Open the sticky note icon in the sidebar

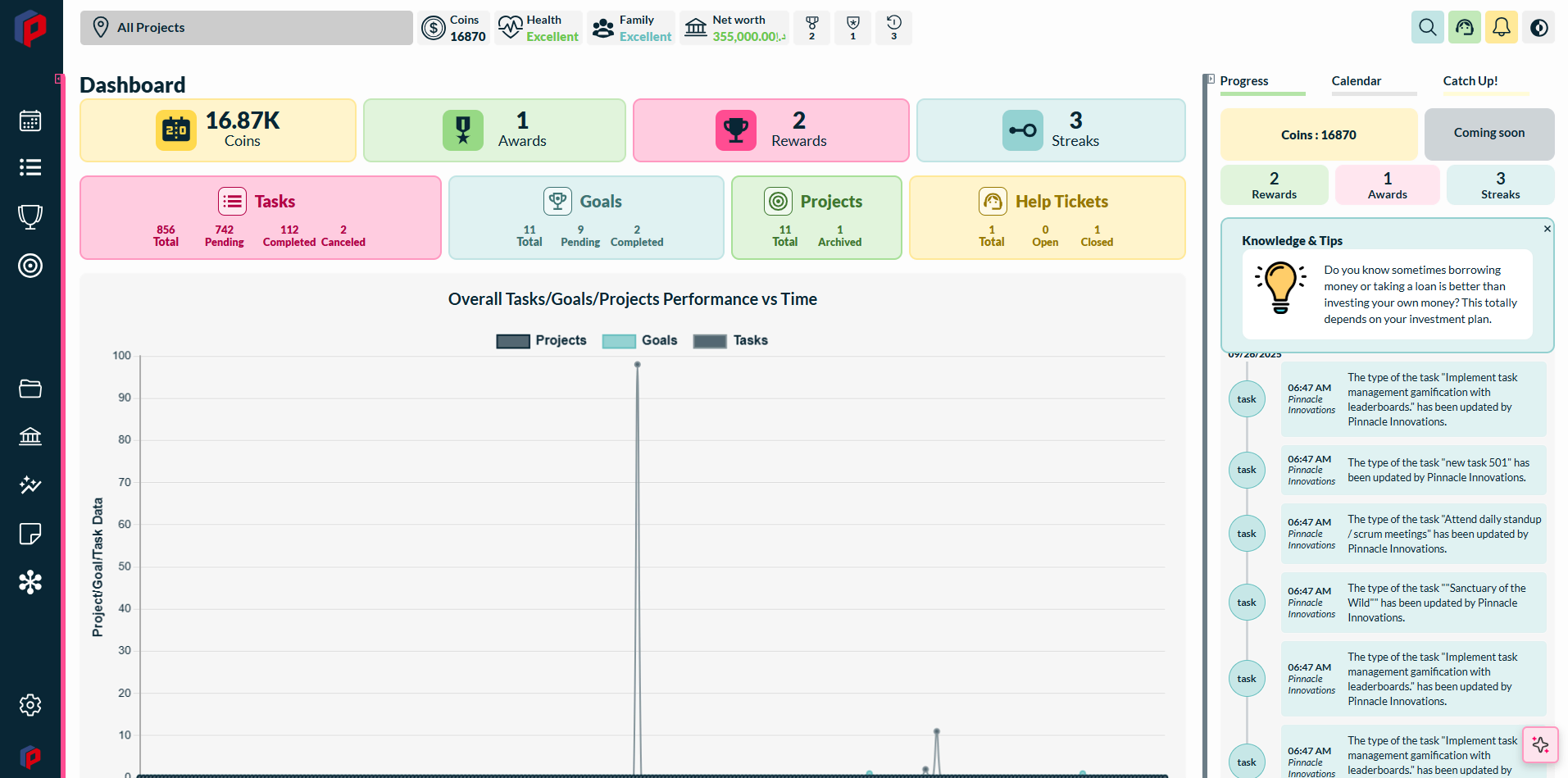[30, 534]
